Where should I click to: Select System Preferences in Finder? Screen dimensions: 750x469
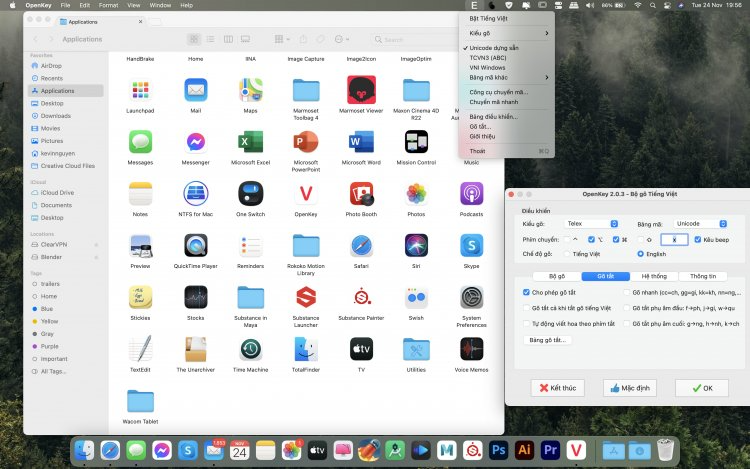click(471, 297)
